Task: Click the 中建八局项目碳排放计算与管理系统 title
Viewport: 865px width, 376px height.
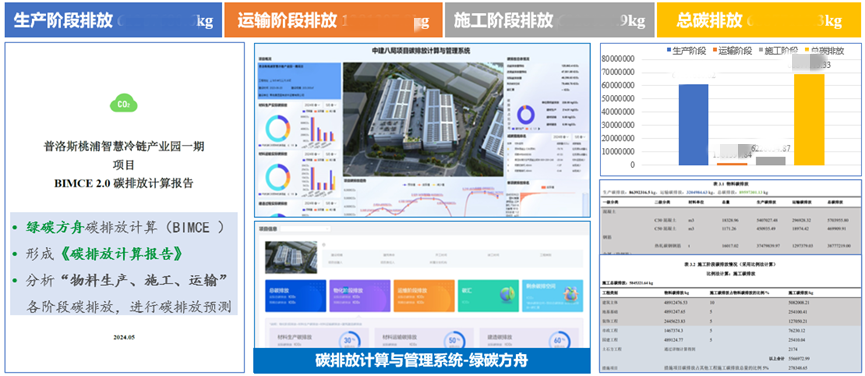Action: 421,51
